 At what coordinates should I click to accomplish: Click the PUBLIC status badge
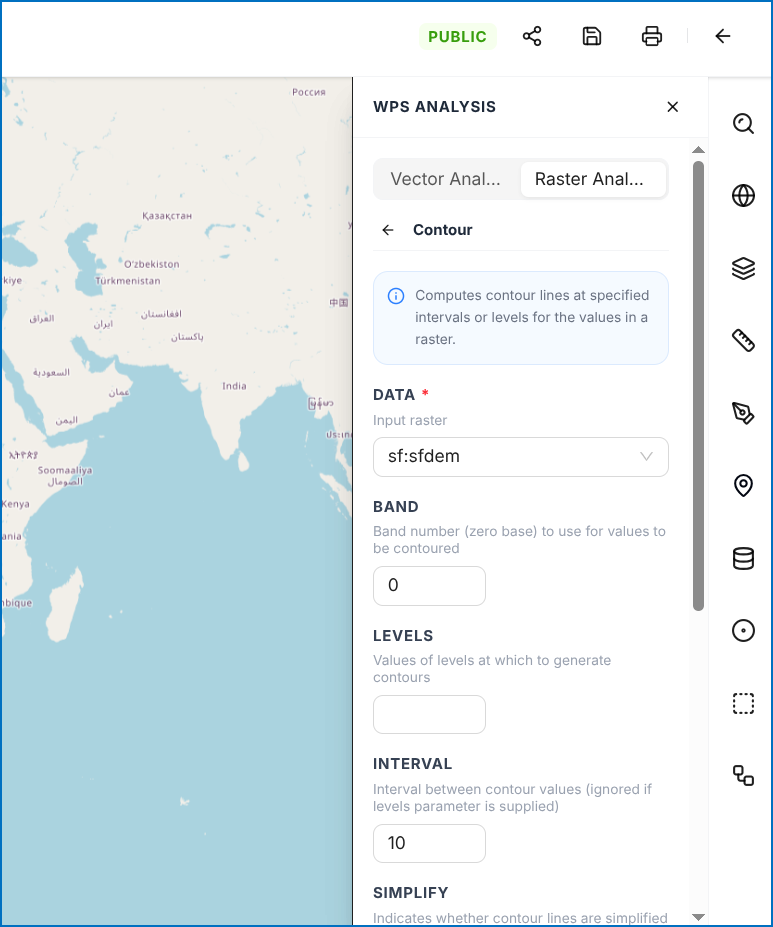(457, 37)
